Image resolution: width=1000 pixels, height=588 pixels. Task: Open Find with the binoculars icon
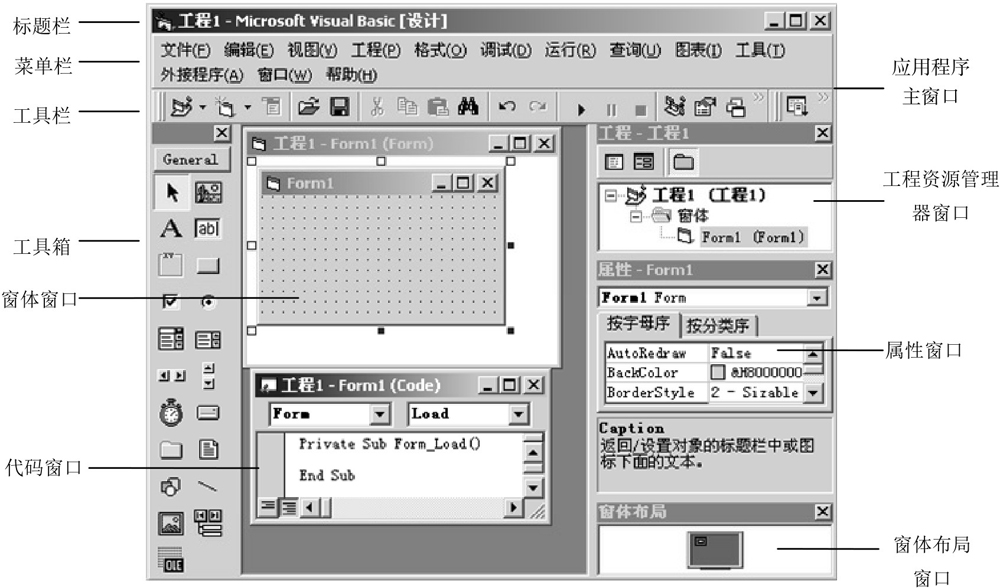(x=468, y=107)
